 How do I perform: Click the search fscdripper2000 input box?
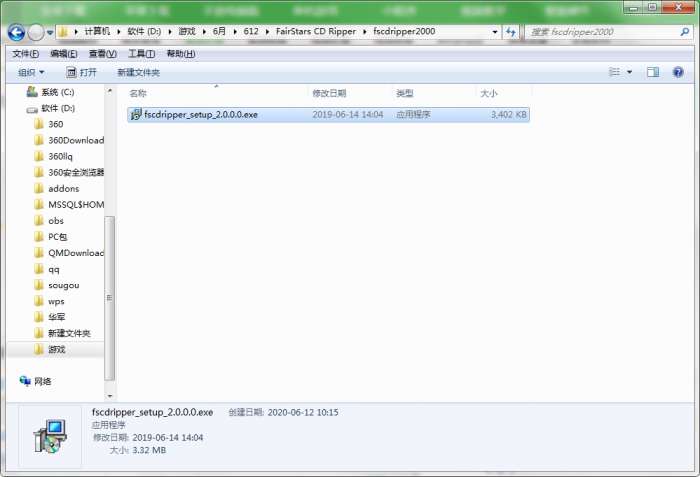tap(604, 32)
